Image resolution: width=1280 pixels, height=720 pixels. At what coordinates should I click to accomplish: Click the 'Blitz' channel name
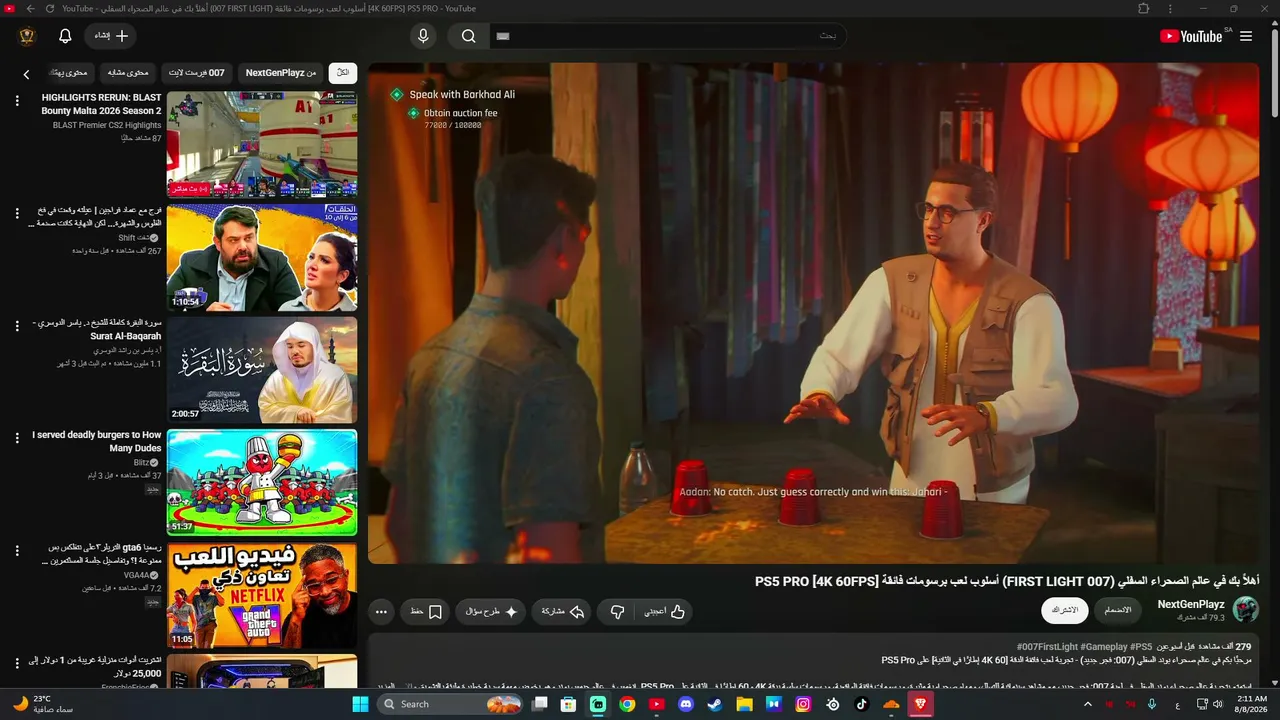click(x=141, y=463)
